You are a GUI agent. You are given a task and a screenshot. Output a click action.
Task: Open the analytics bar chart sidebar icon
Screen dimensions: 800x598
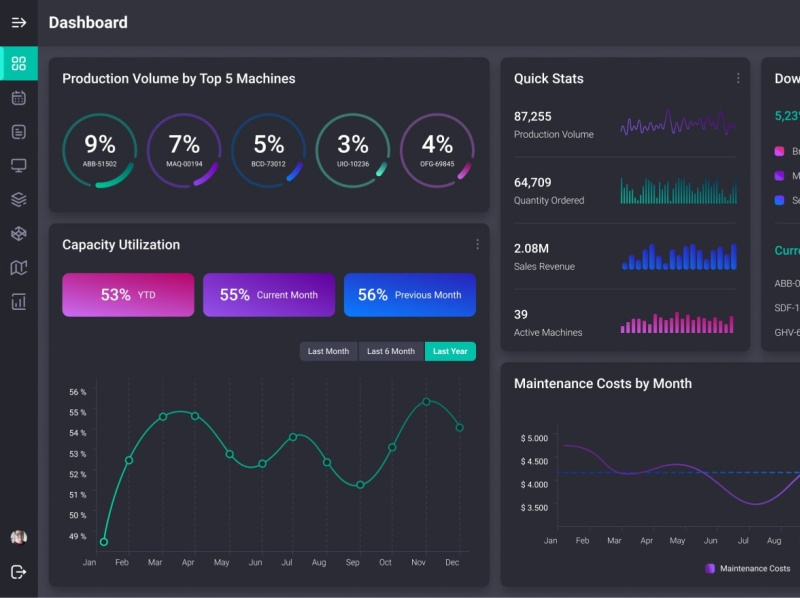pos(18,301)
